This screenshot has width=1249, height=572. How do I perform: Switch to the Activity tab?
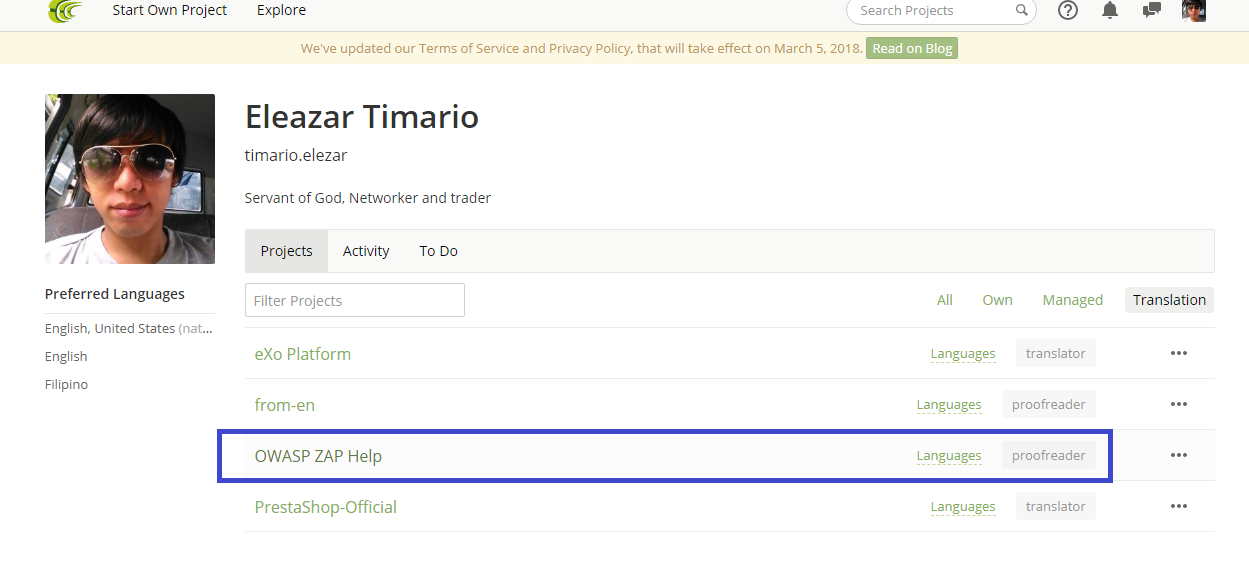[x=366, y=251]
